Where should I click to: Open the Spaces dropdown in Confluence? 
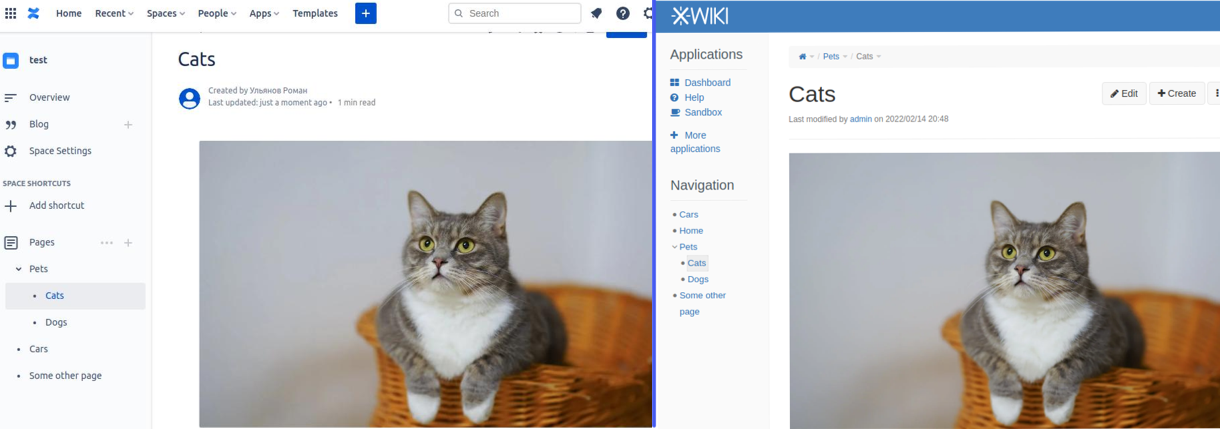(x=166, y=13)
